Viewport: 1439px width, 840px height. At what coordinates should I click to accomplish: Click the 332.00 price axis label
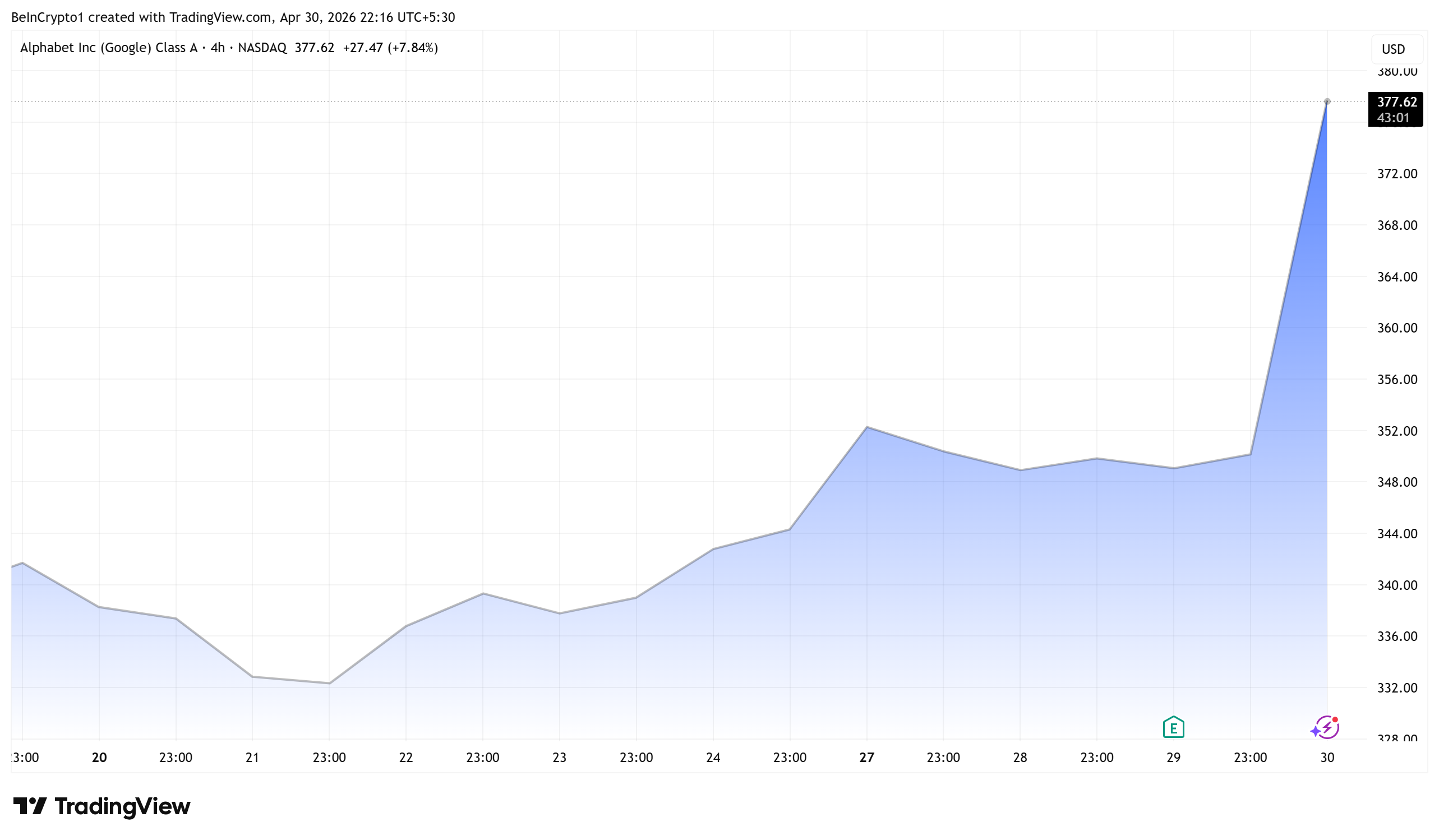tap(1398, 688)
